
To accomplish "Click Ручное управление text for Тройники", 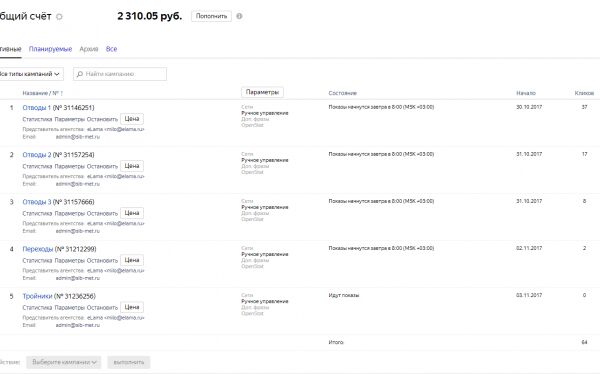I will 265,302.
